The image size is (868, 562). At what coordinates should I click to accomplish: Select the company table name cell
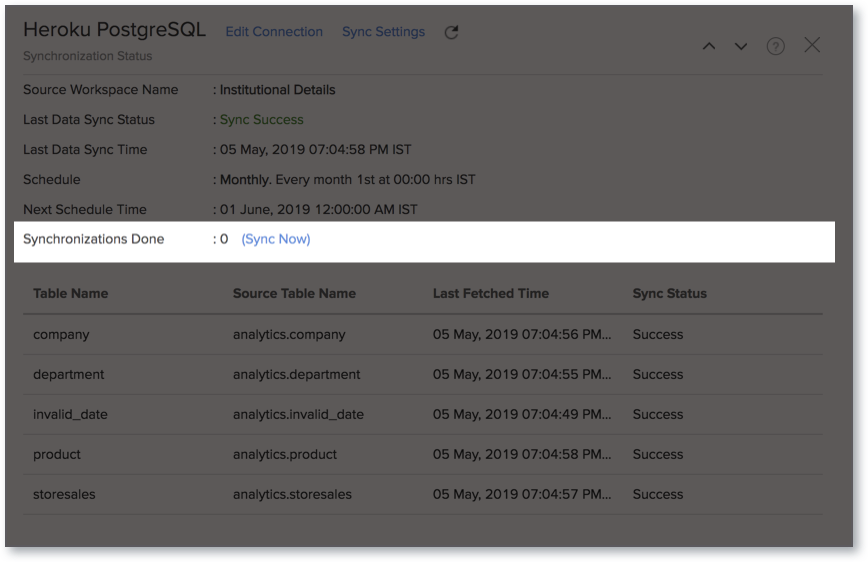61,334
